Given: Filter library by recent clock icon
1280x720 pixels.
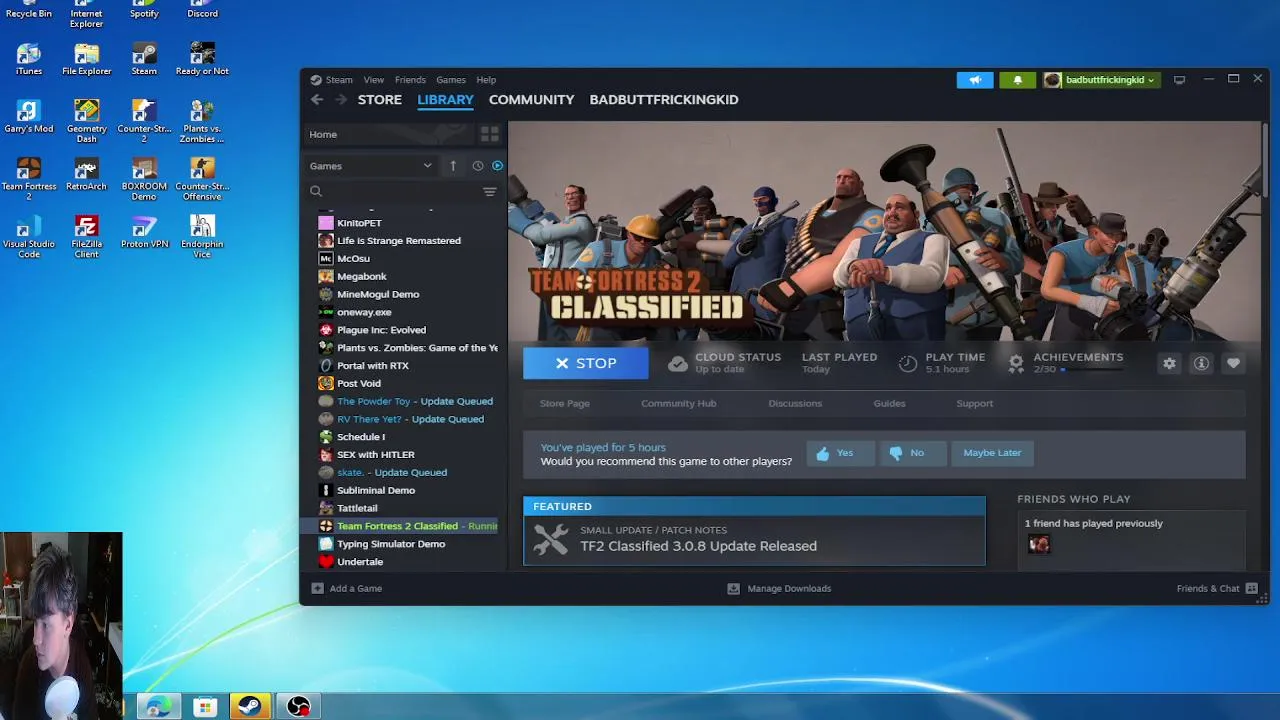Looking at the screenshot, I should (x=477, y=166).
